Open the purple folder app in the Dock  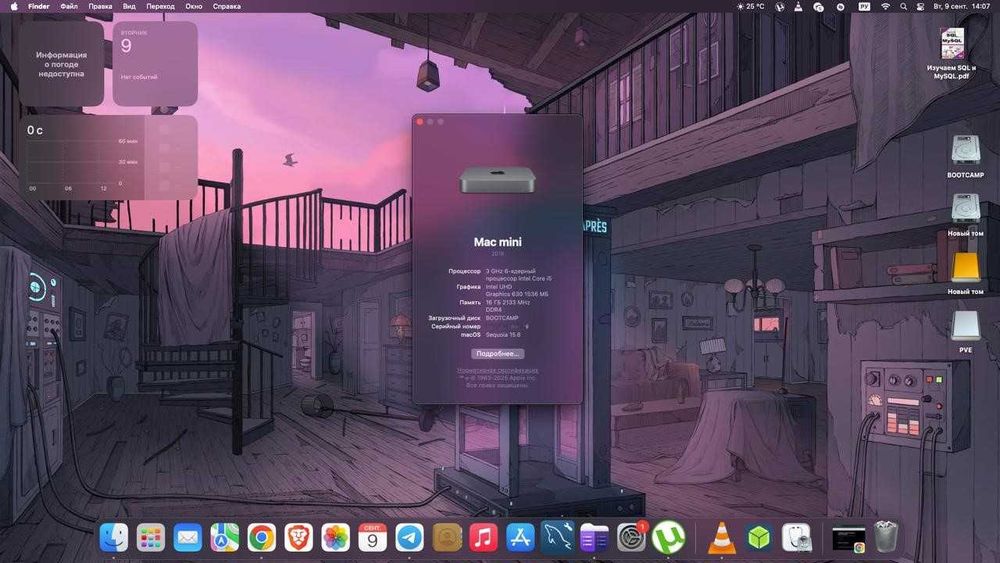pos(594,537)
